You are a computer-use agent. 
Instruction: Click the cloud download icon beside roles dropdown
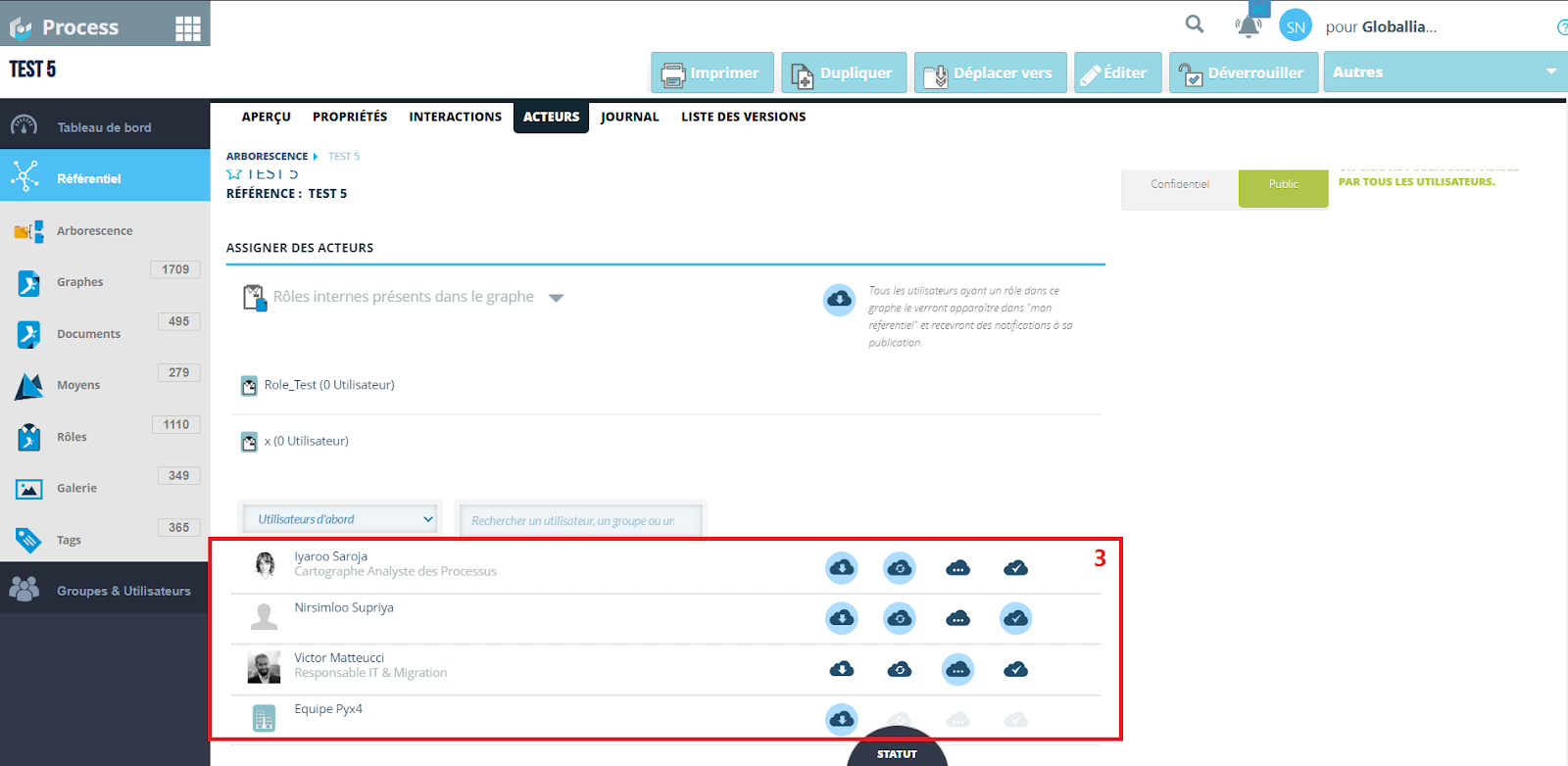pos(840,299)
